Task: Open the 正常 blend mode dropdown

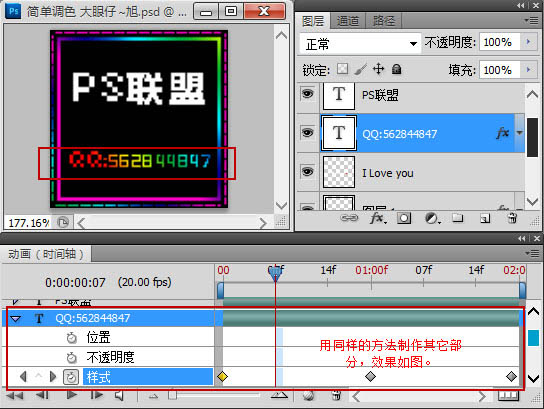Action: coord(360,44)
